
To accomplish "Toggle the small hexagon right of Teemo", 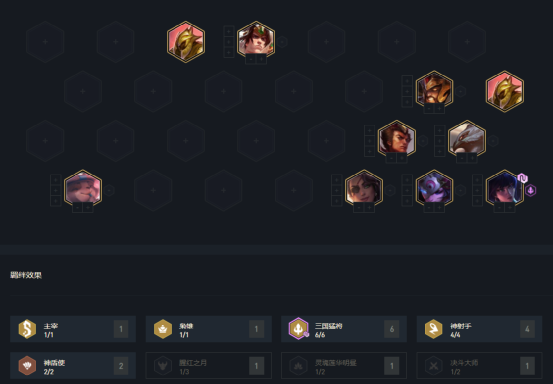I will pos(109,190).
